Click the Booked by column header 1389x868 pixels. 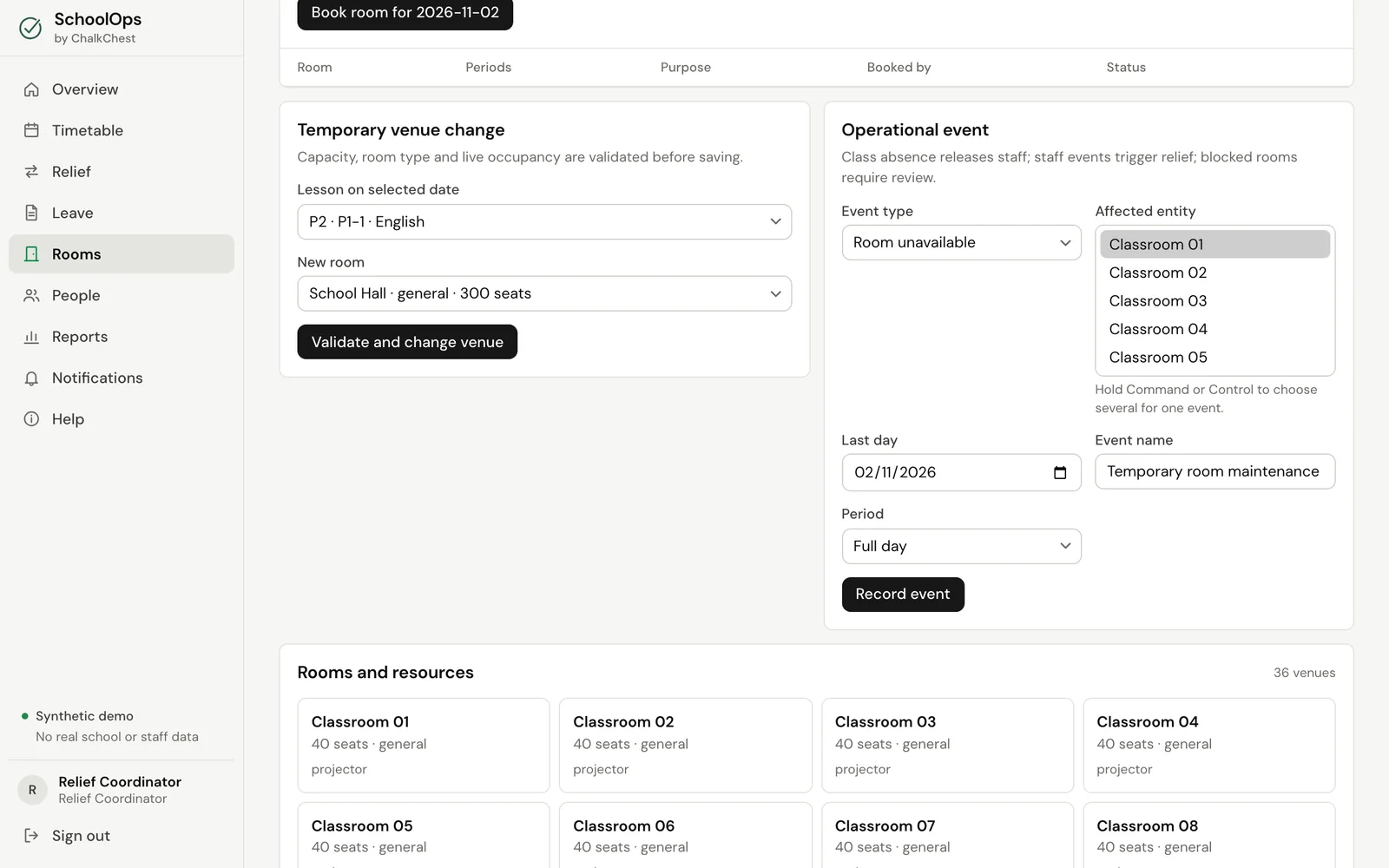(899, 68)
